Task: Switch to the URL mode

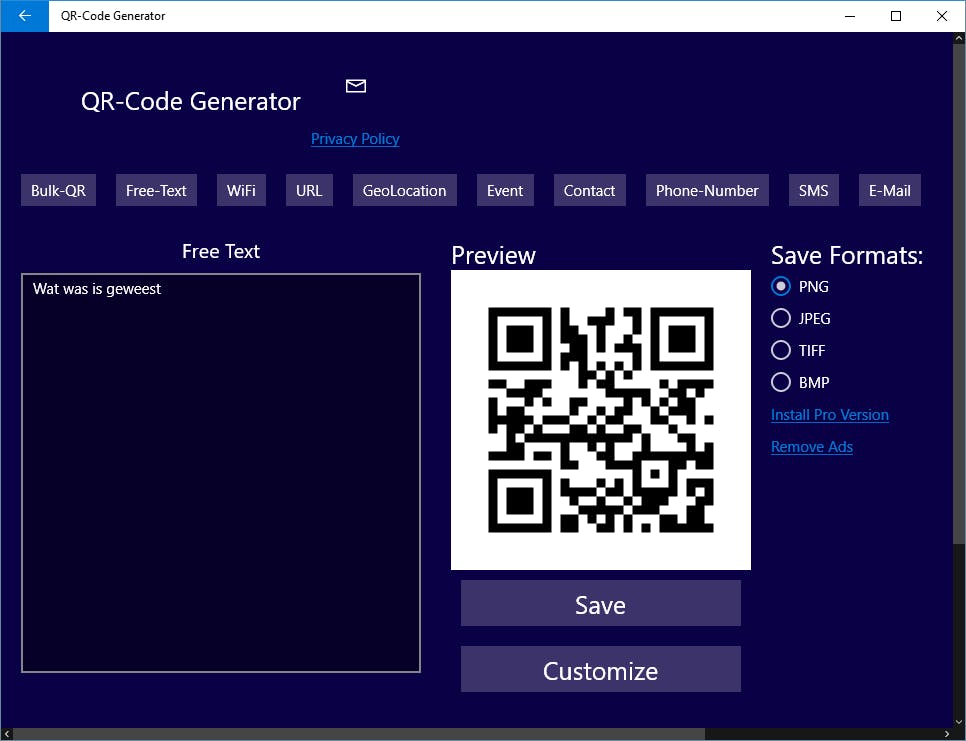Action: (x=309, y=190)
